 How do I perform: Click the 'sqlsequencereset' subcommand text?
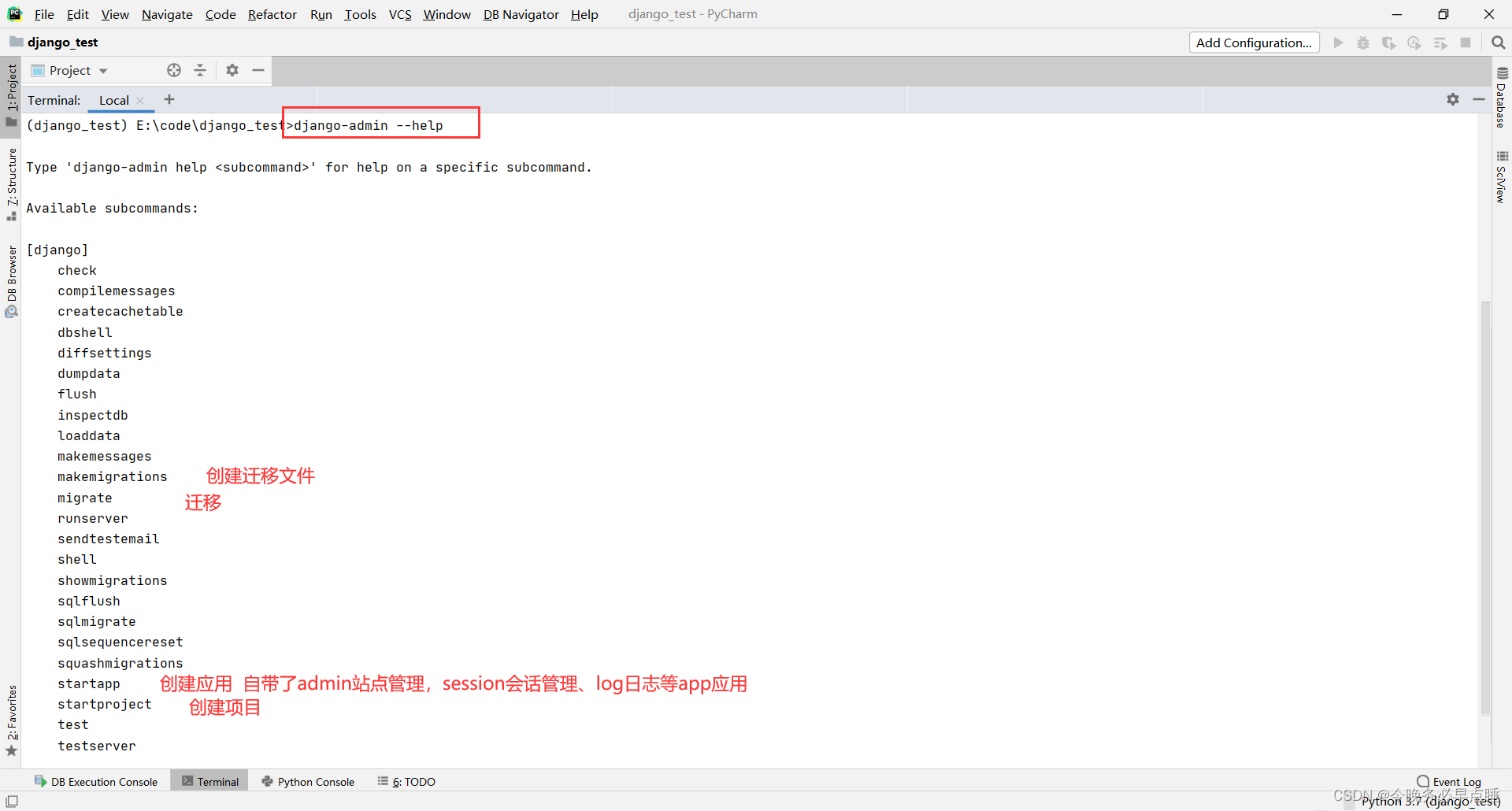click(120, 642)
